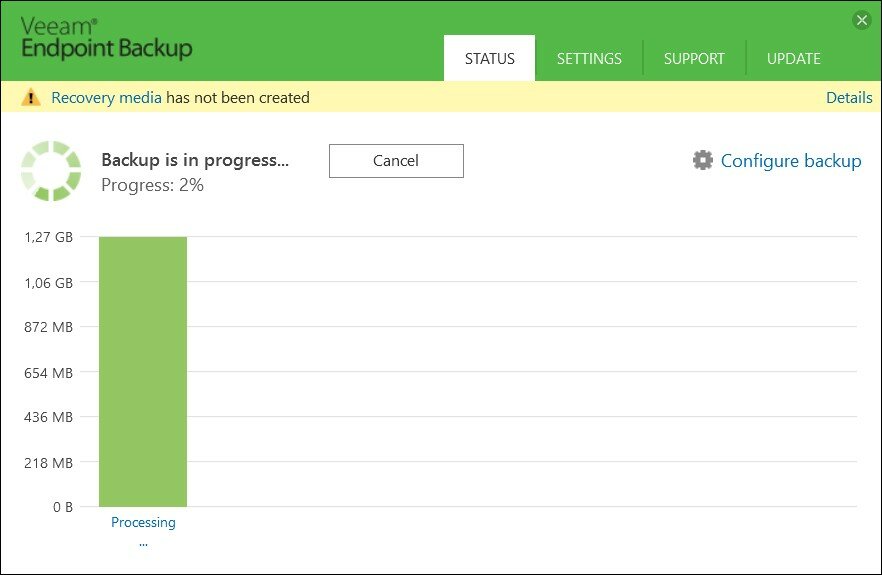Click the 'Progress: 2%' text

tap(152, 185)
